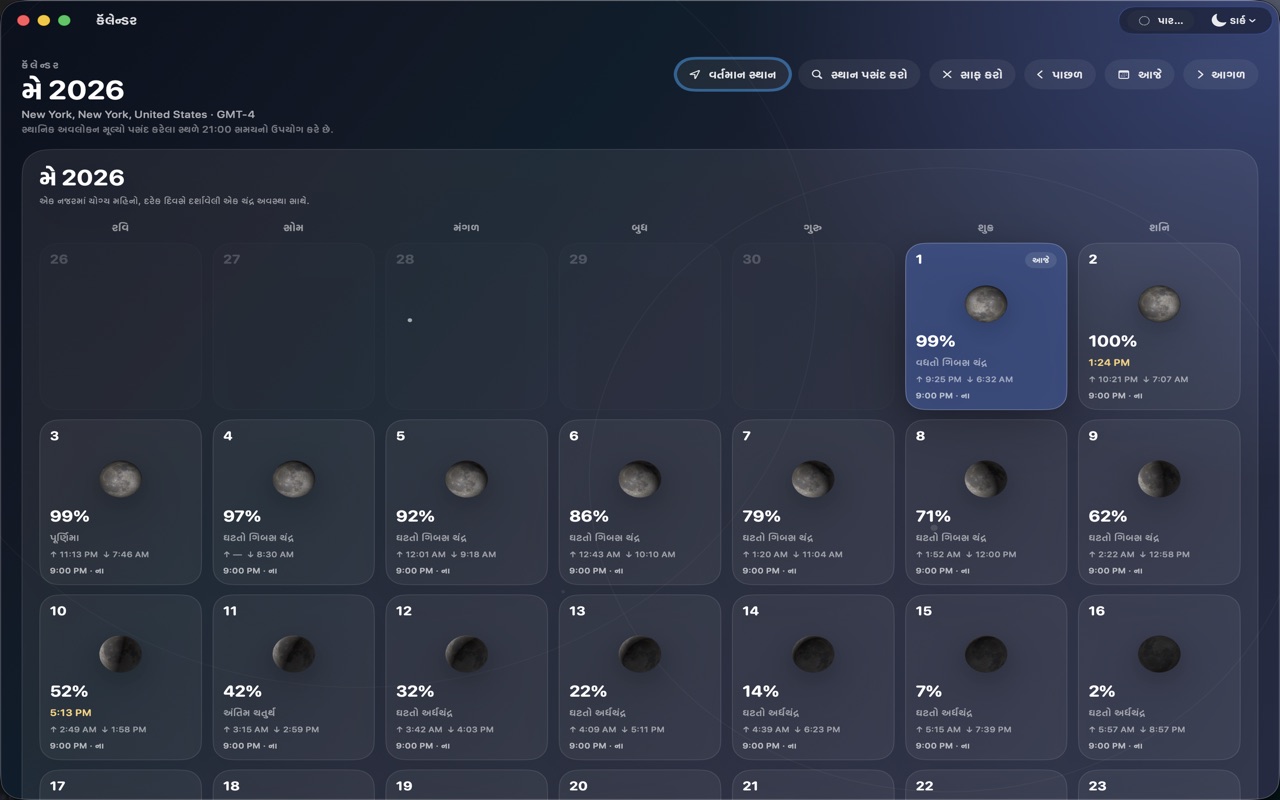Click the 86% moon image on May 6

tap(639, 480)
